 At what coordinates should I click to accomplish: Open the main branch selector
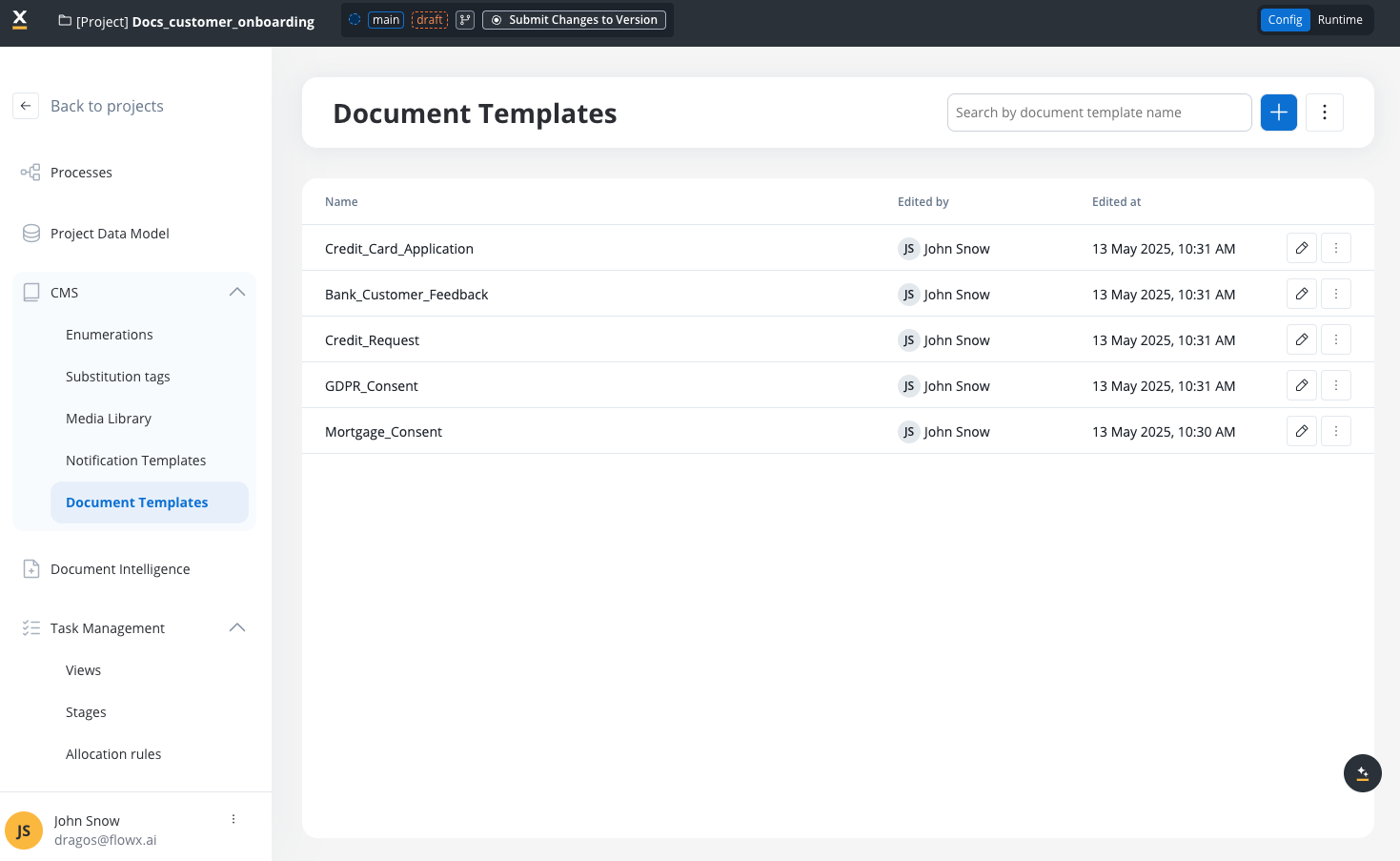pyautogui.click(x=386, y=20)
